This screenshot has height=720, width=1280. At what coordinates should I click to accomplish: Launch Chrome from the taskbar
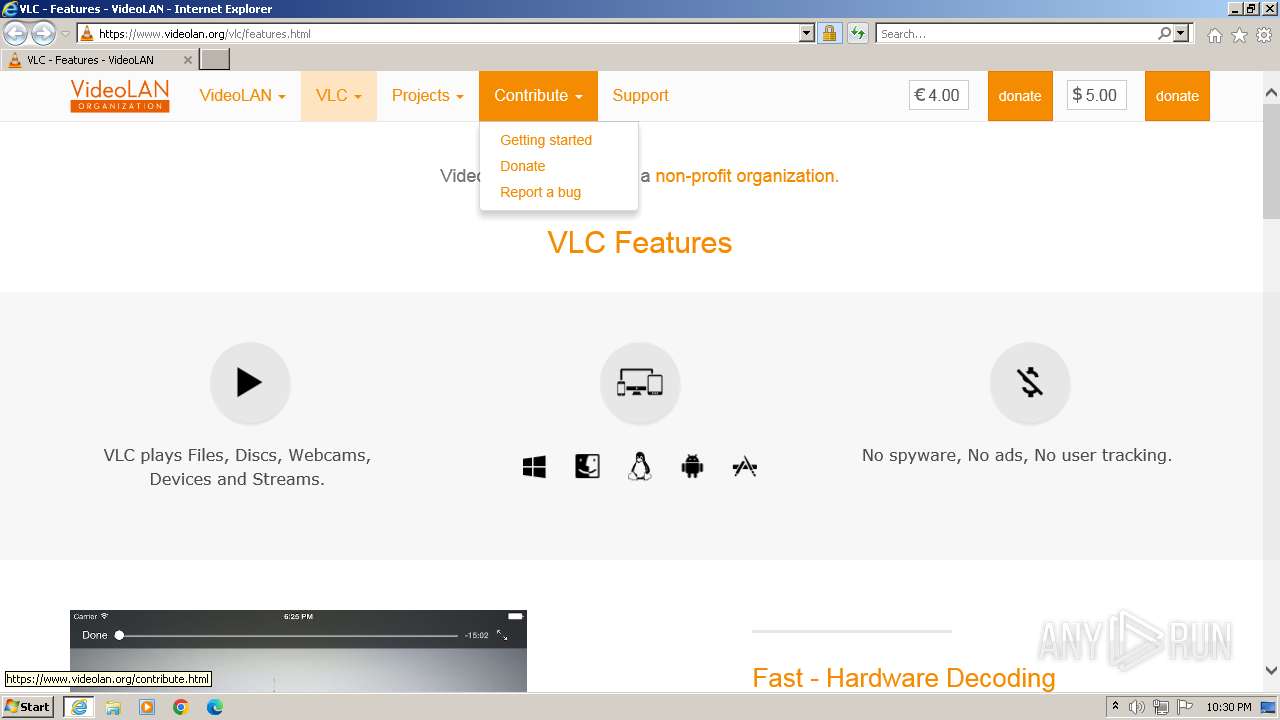pyautogui.click(x=181, y=707)
